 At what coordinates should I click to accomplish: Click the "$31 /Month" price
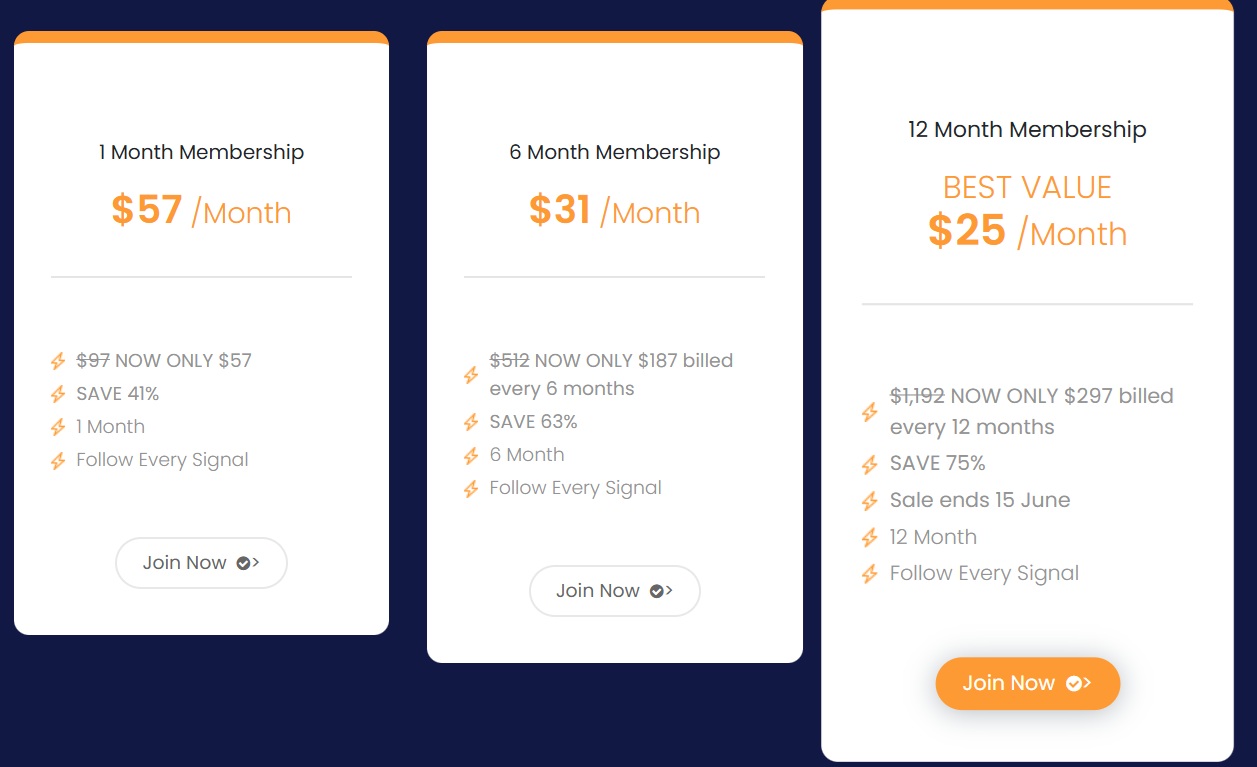(x=614, y=211)
